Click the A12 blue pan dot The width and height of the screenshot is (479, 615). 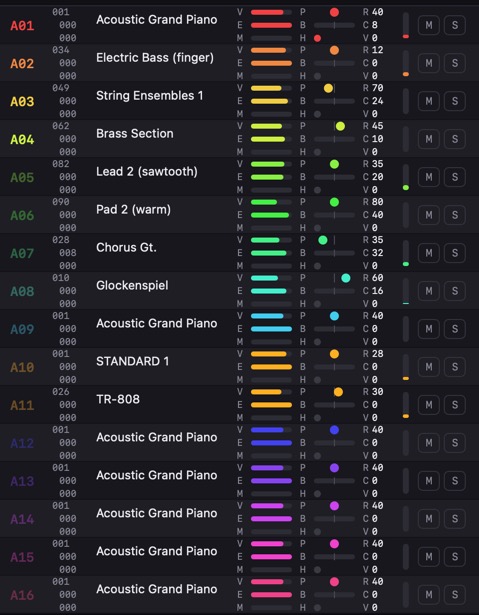point(334,430)
